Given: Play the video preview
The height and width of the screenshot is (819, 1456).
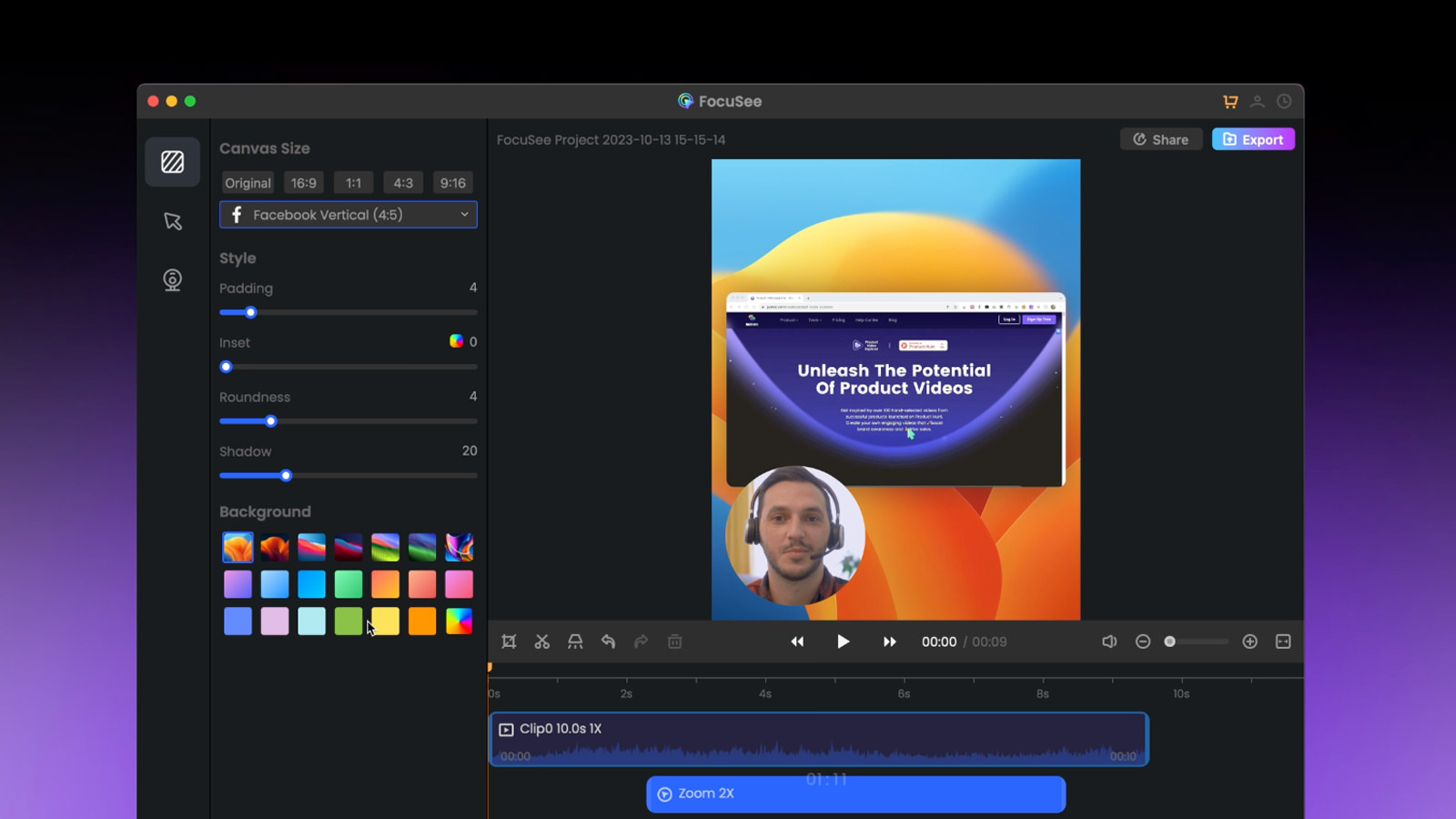Looking at the screenshot, I should pos(843,642).
